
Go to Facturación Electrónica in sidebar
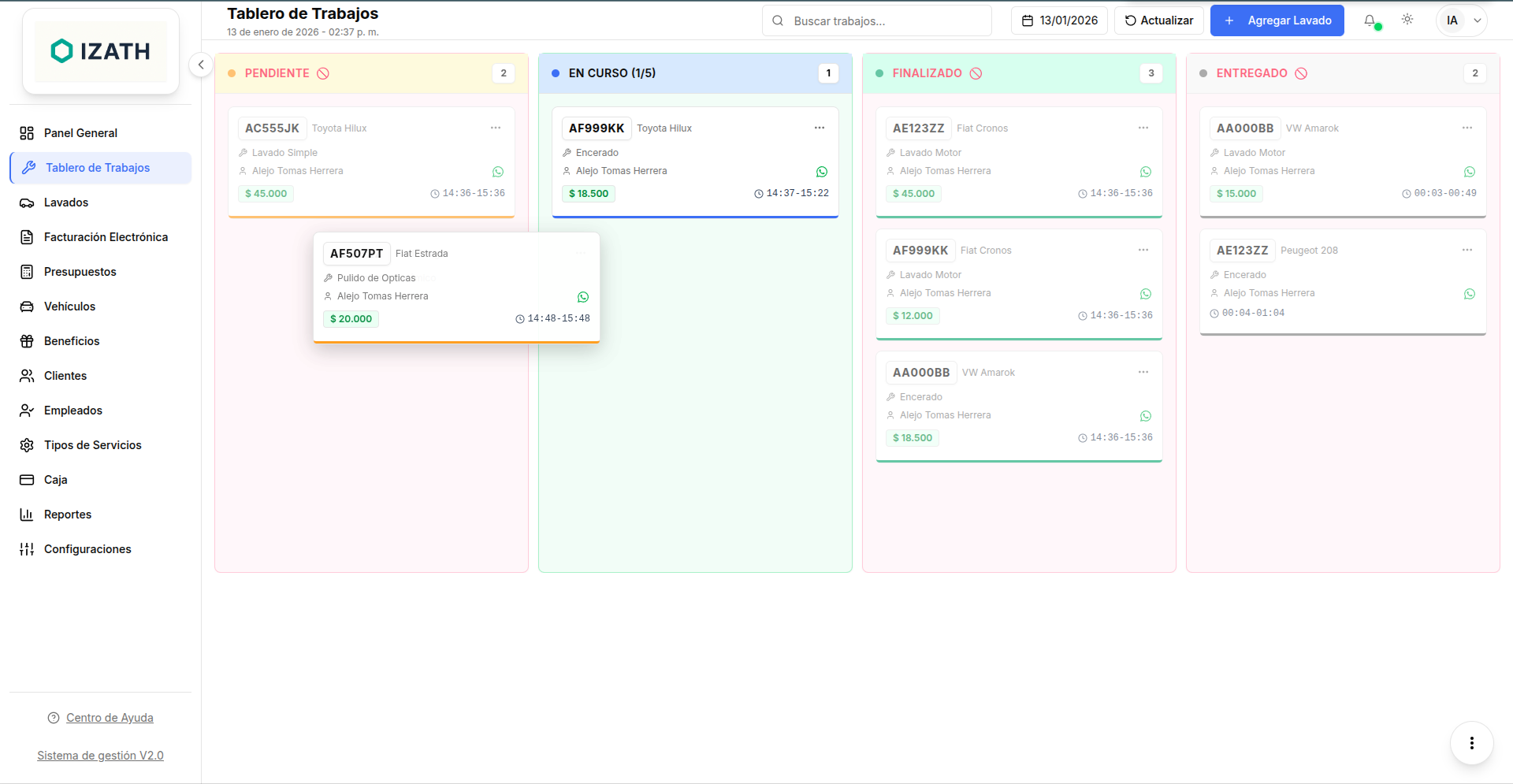pos(106,237)
